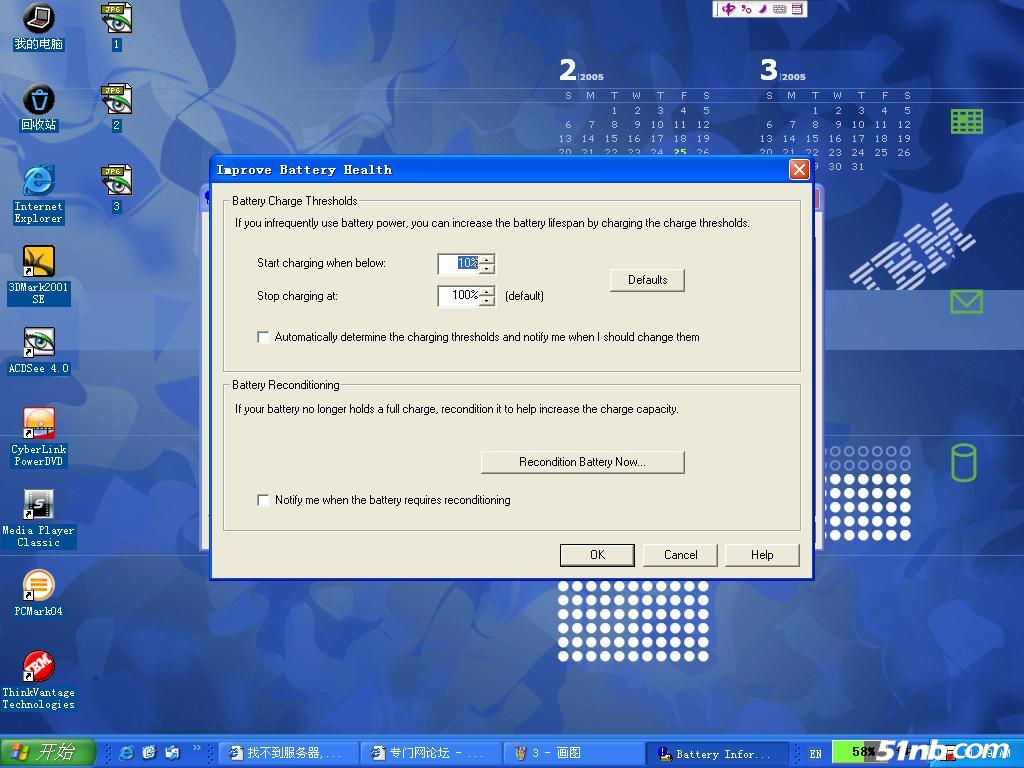The width and height of the screenshot is (1024, 768).
Task: Select the ACDSee 4.0 desktop icon
Action: (x=38, y=343)
